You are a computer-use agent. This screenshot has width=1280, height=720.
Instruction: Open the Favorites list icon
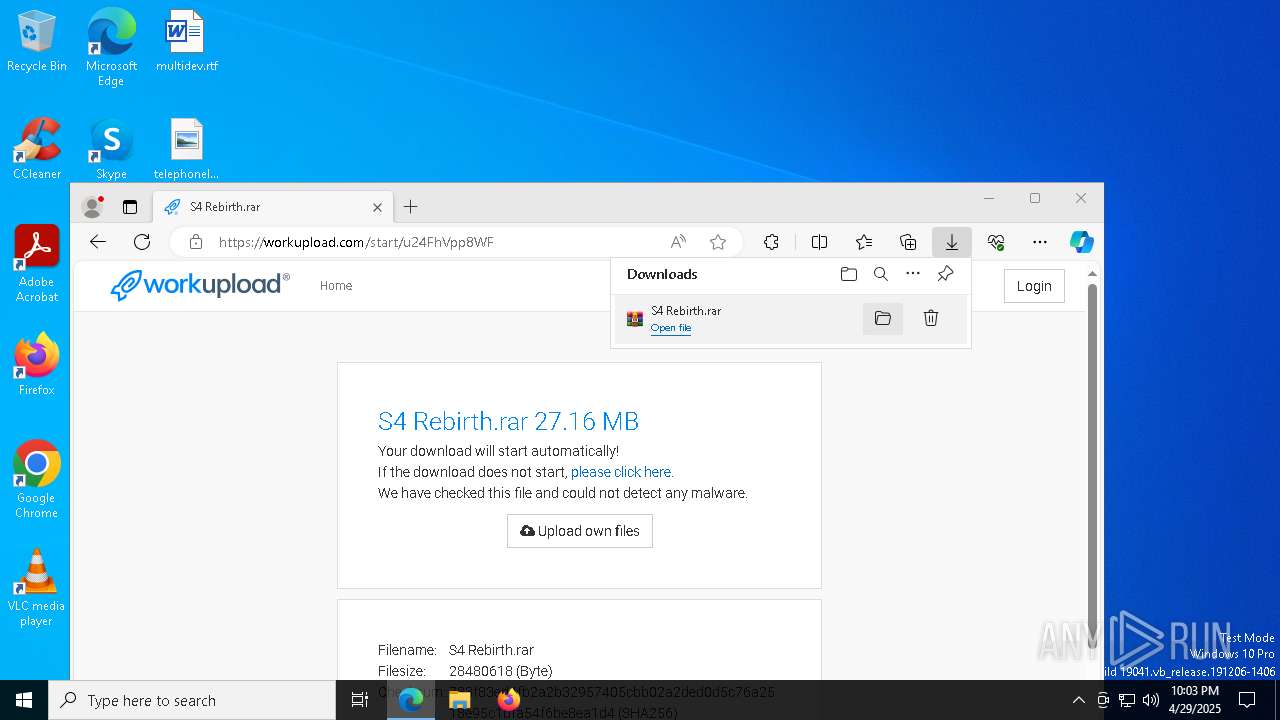tap(864, 242)
